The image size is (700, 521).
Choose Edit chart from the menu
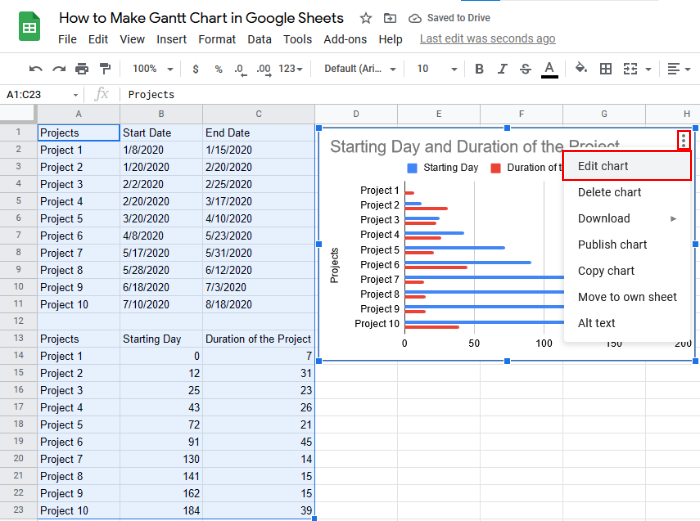tap(627, 166)
